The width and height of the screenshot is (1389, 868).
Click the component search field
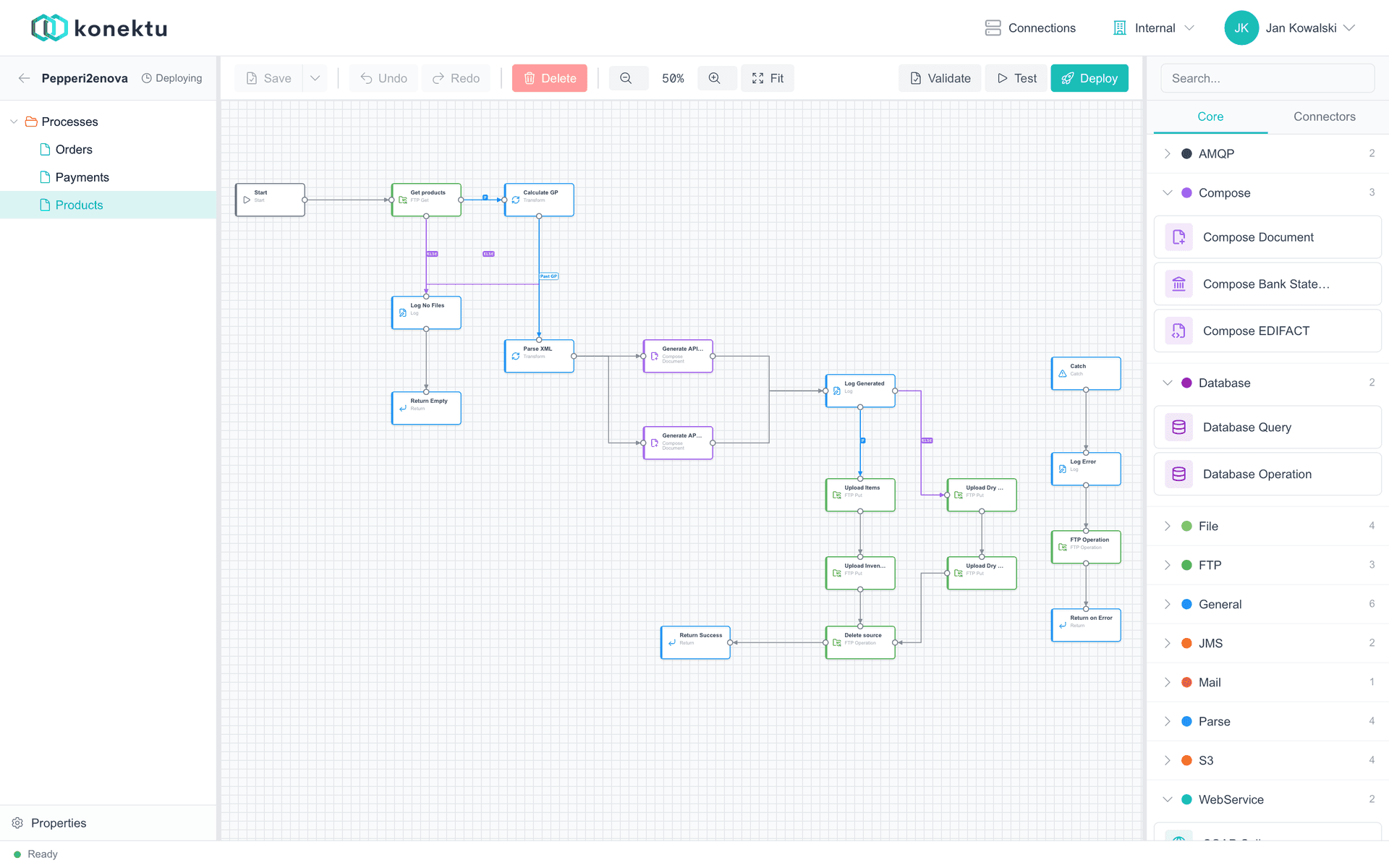click(1267, 78)
